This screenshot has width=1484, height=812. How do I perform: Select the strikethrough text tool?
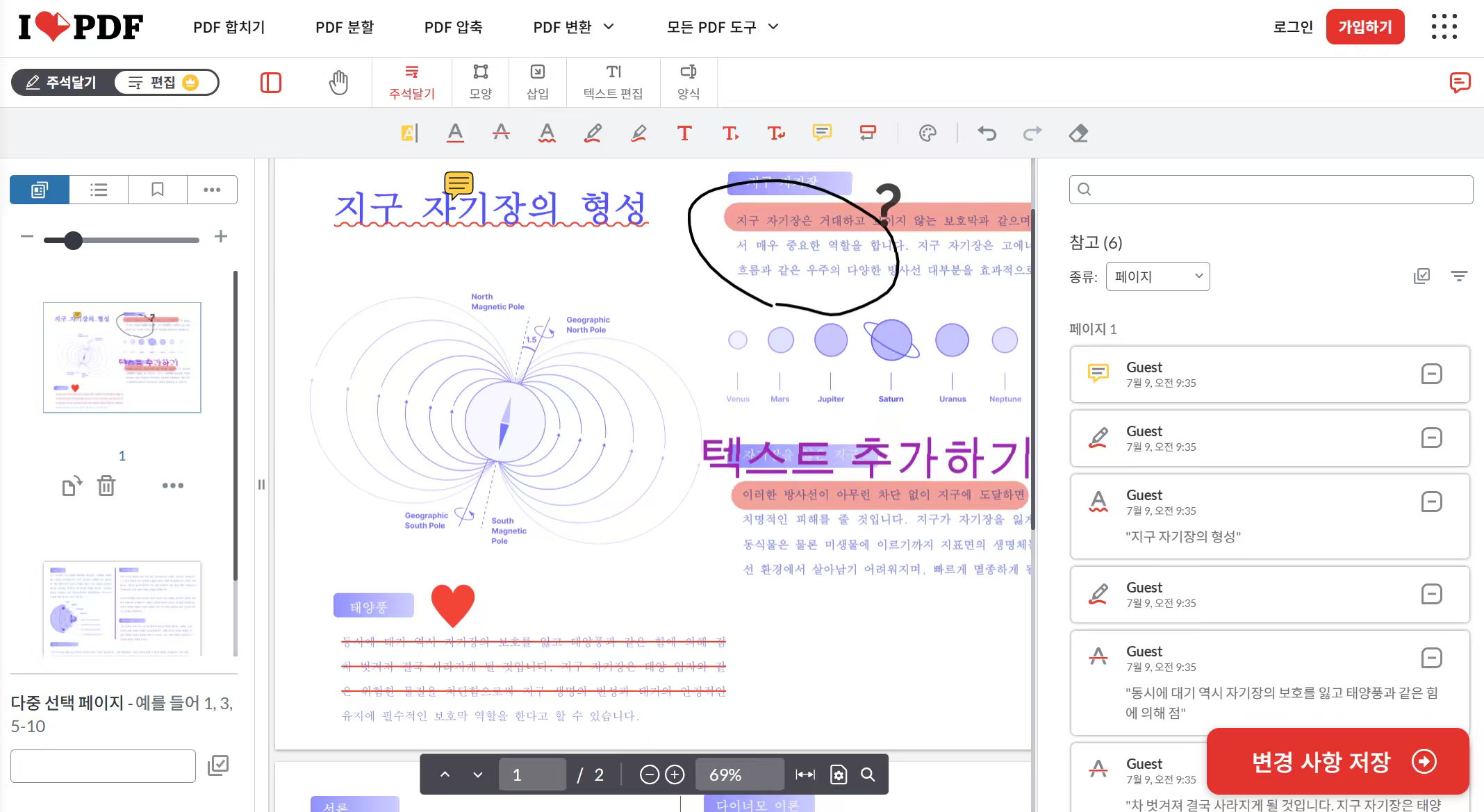click(501, 133)
